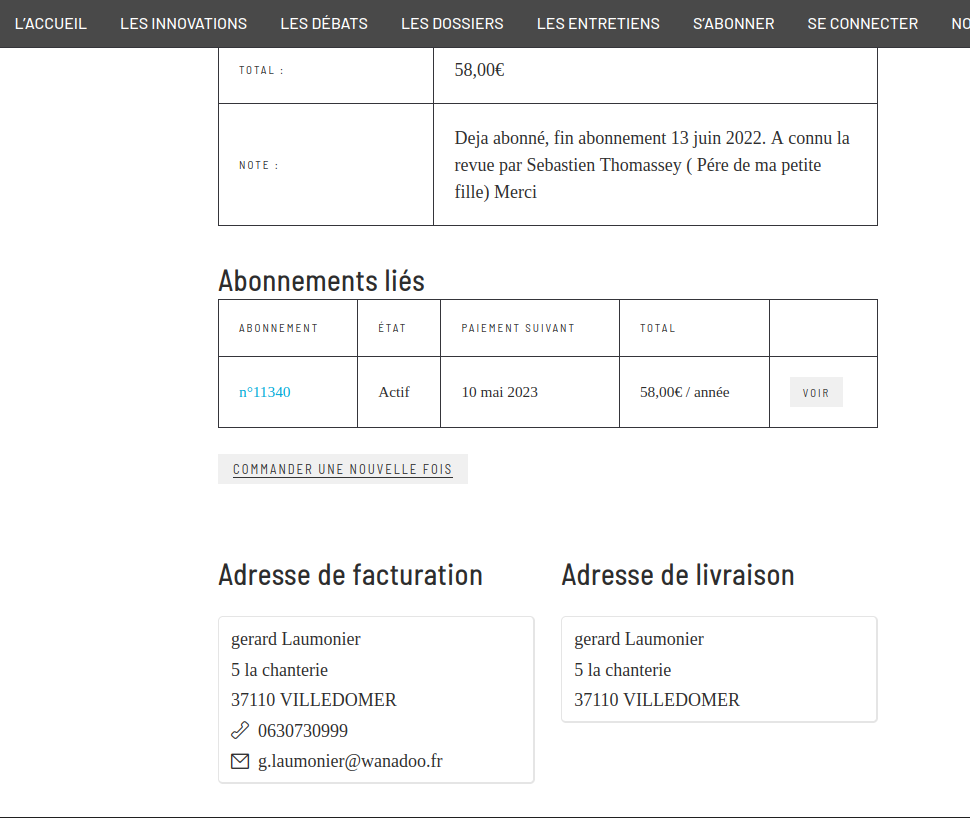
Task: Open the LES INNOVATIONS menu item
Action: (x=183, y=24)
